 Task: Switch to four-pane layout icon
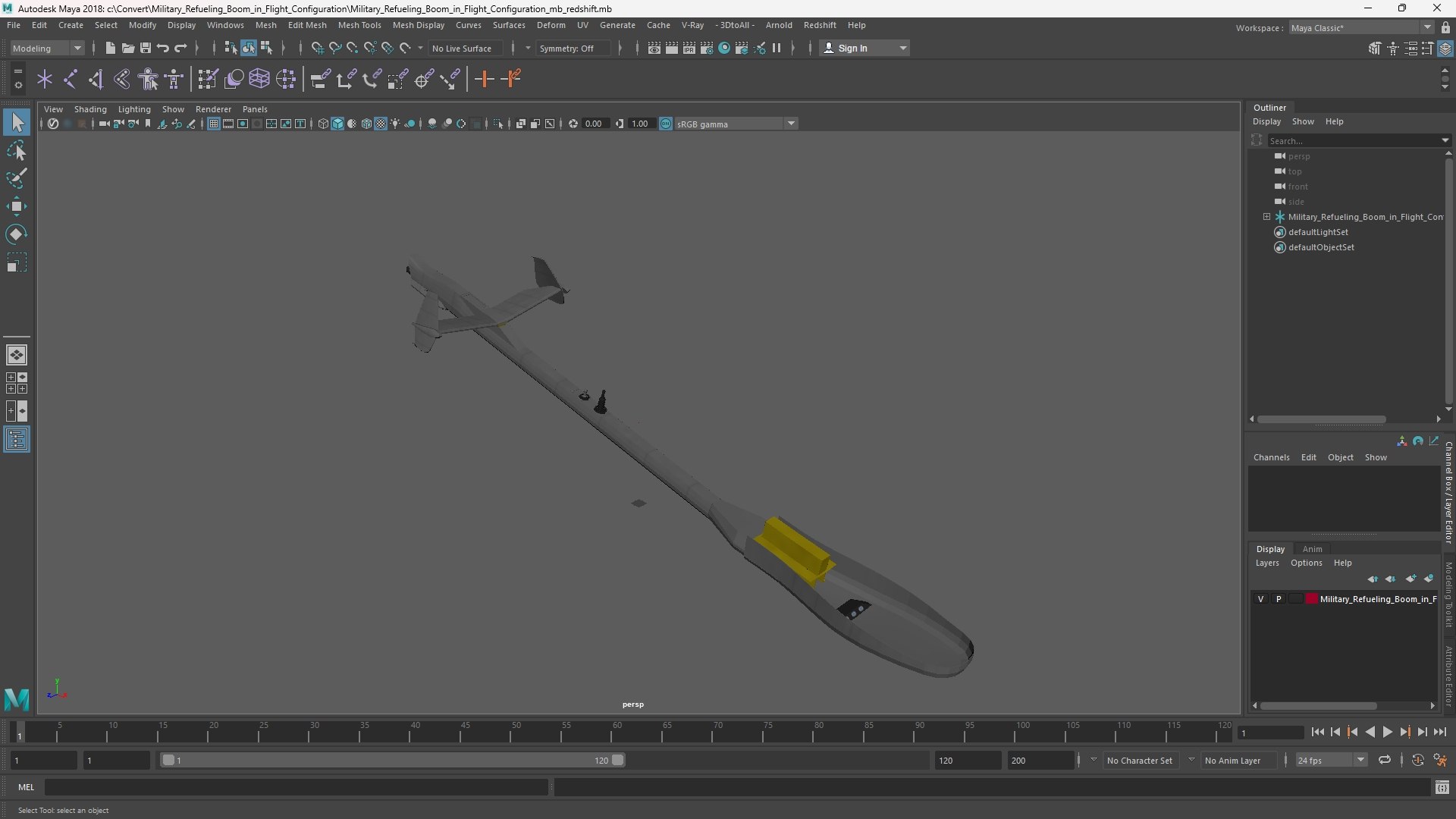click(16, 383)
